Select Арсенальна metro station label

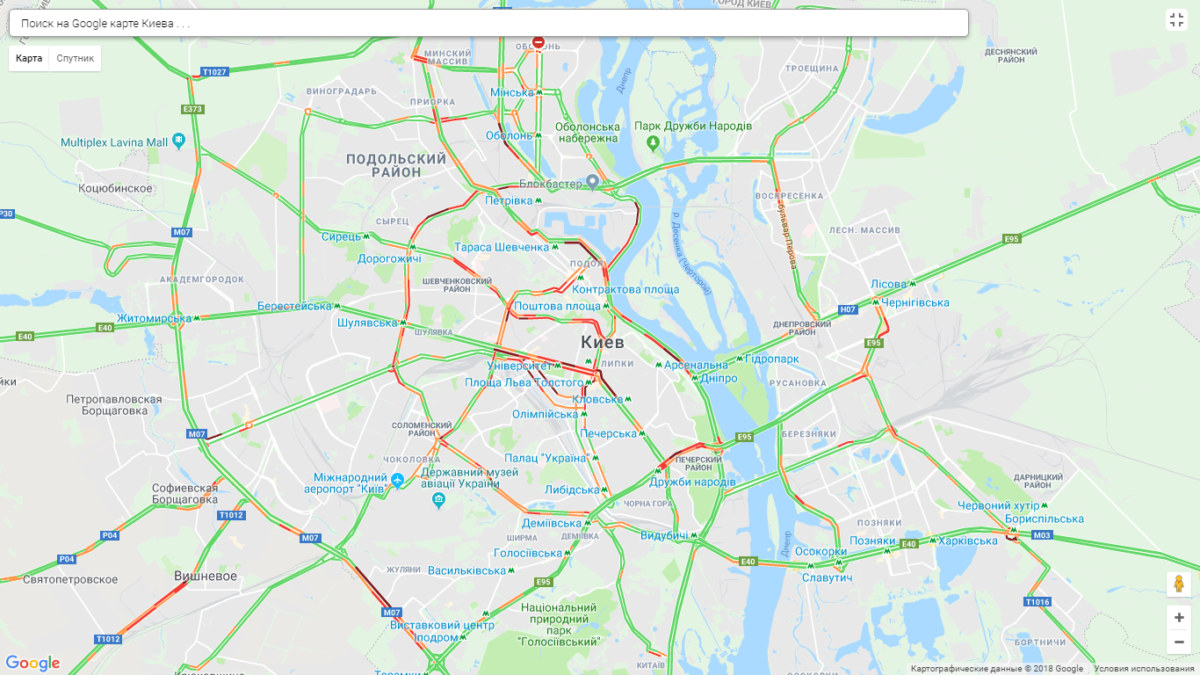click(696, 365)
